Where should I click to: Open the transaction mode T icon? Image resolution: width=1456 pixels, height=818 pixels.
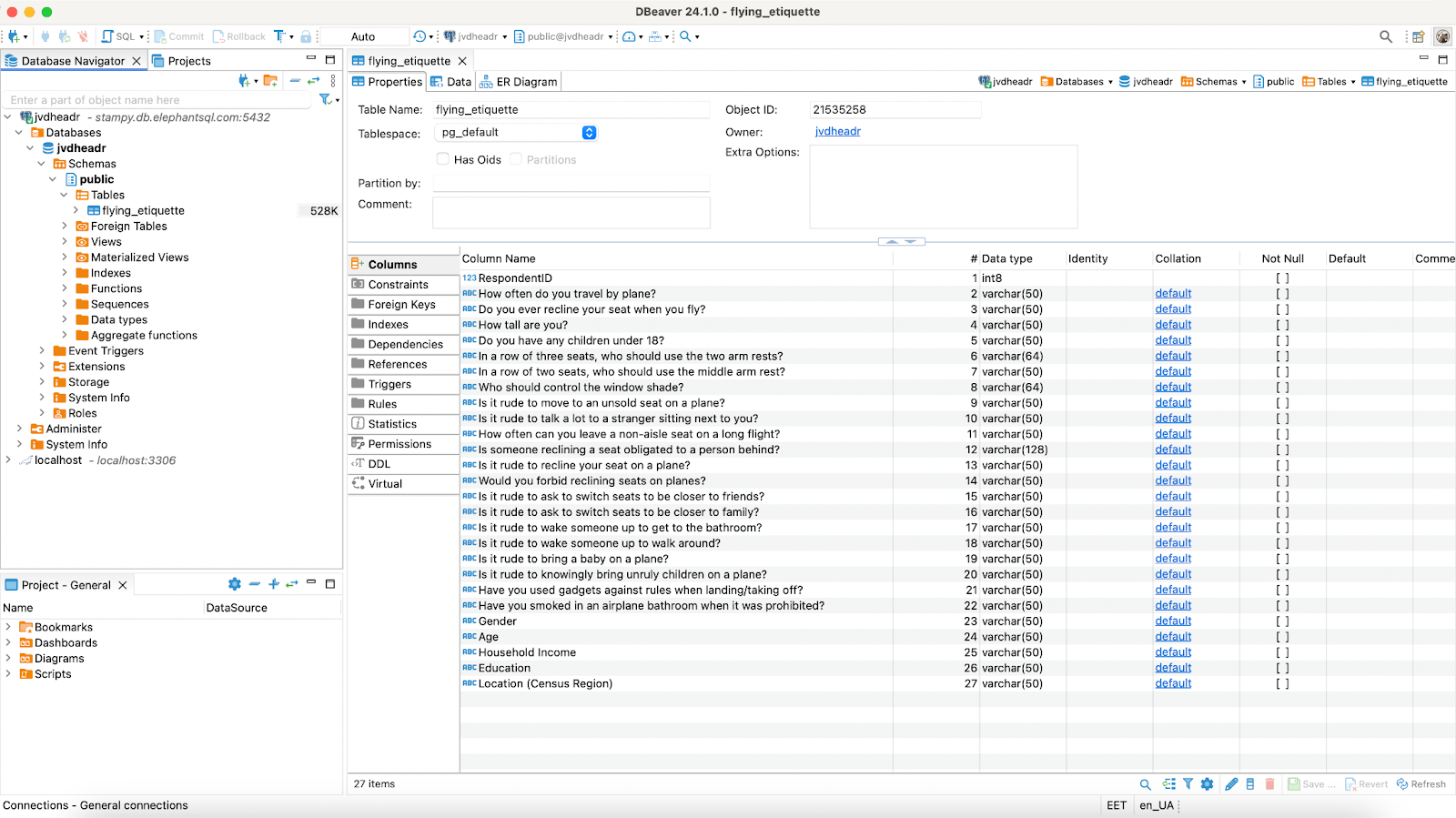pos(279,36)
